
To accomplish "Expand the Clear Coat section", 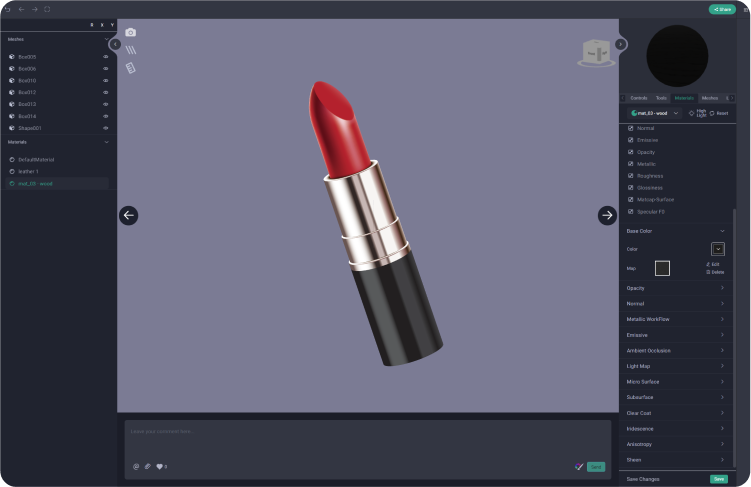I will 722,413.
